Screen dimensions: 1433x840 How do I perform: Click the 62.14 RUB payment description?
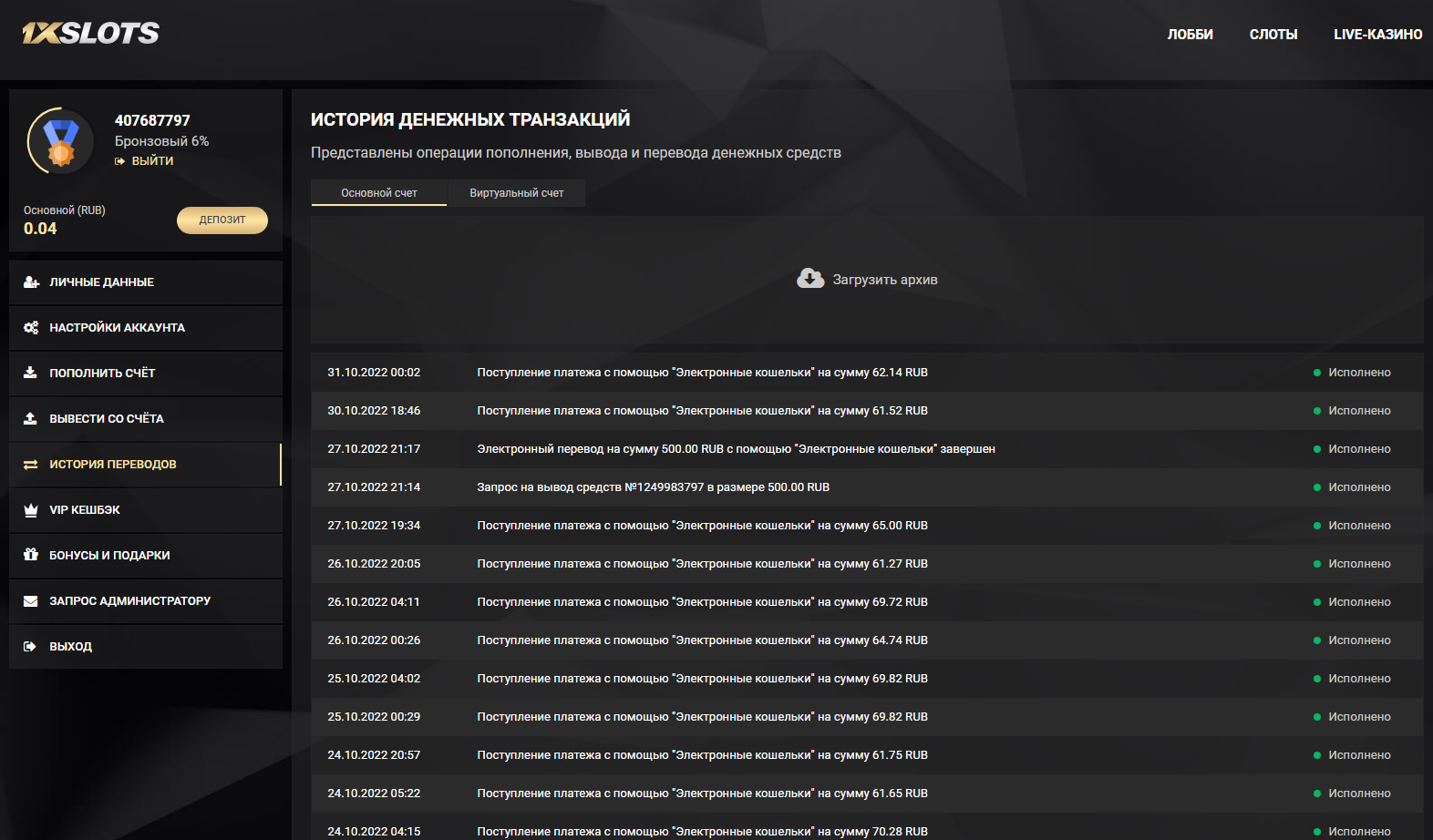[702, 373]
